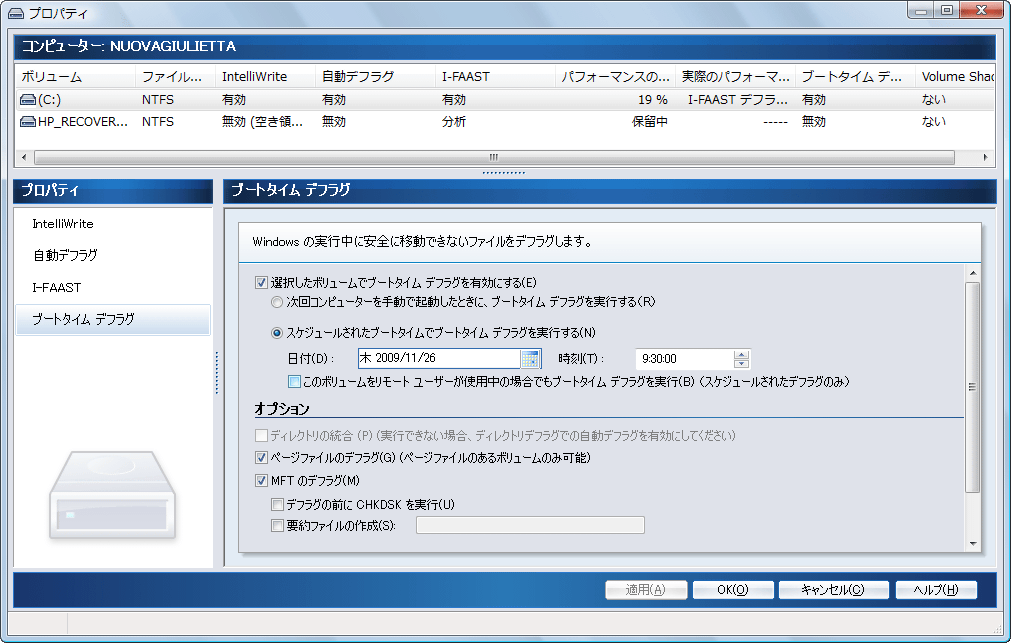
Task: Sort by the 自動デフラグ column header
Action: [375, 76]
